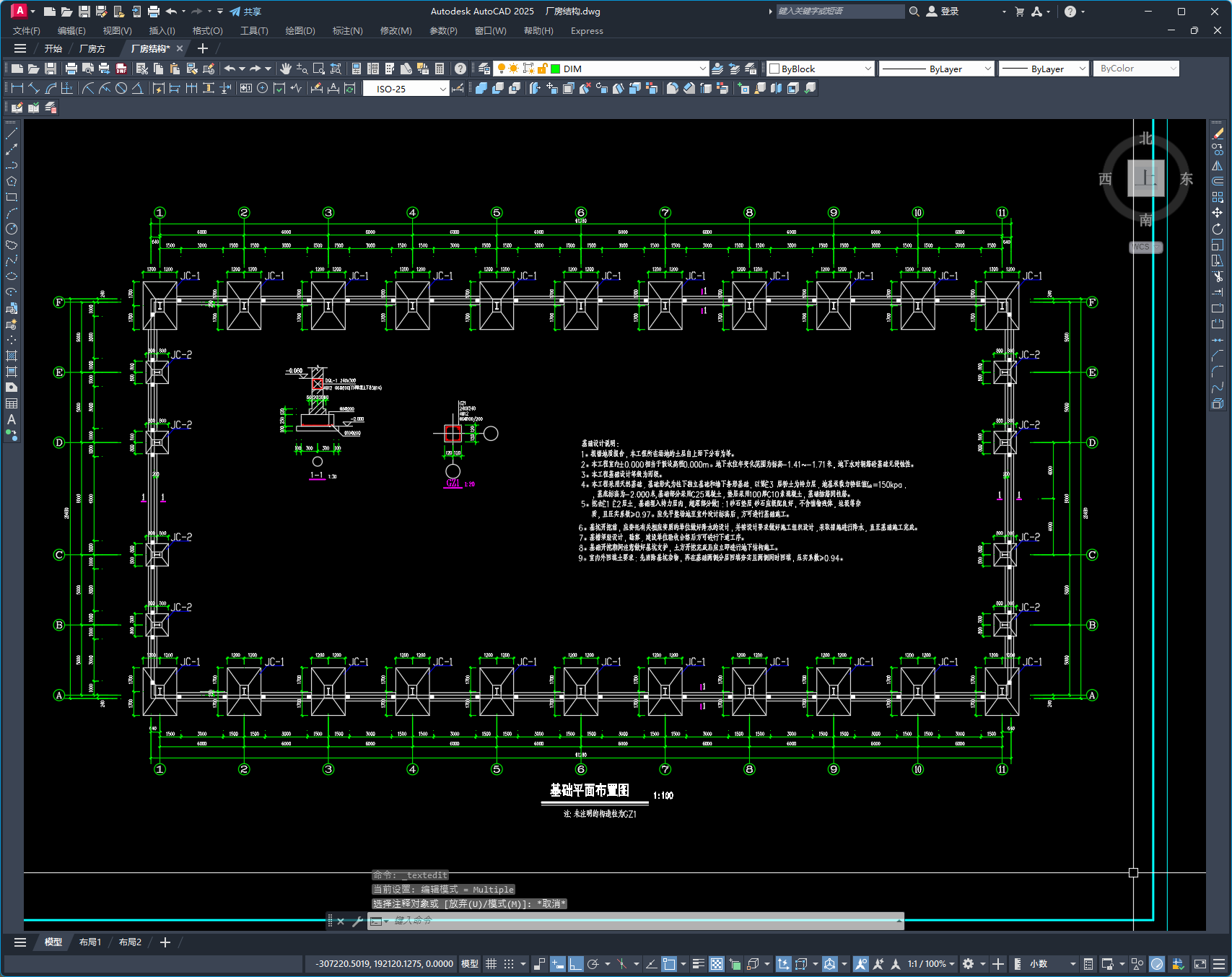Open the Help question mark icon
This screenshot has height=977, width=1232.
(x=460, y=69)
